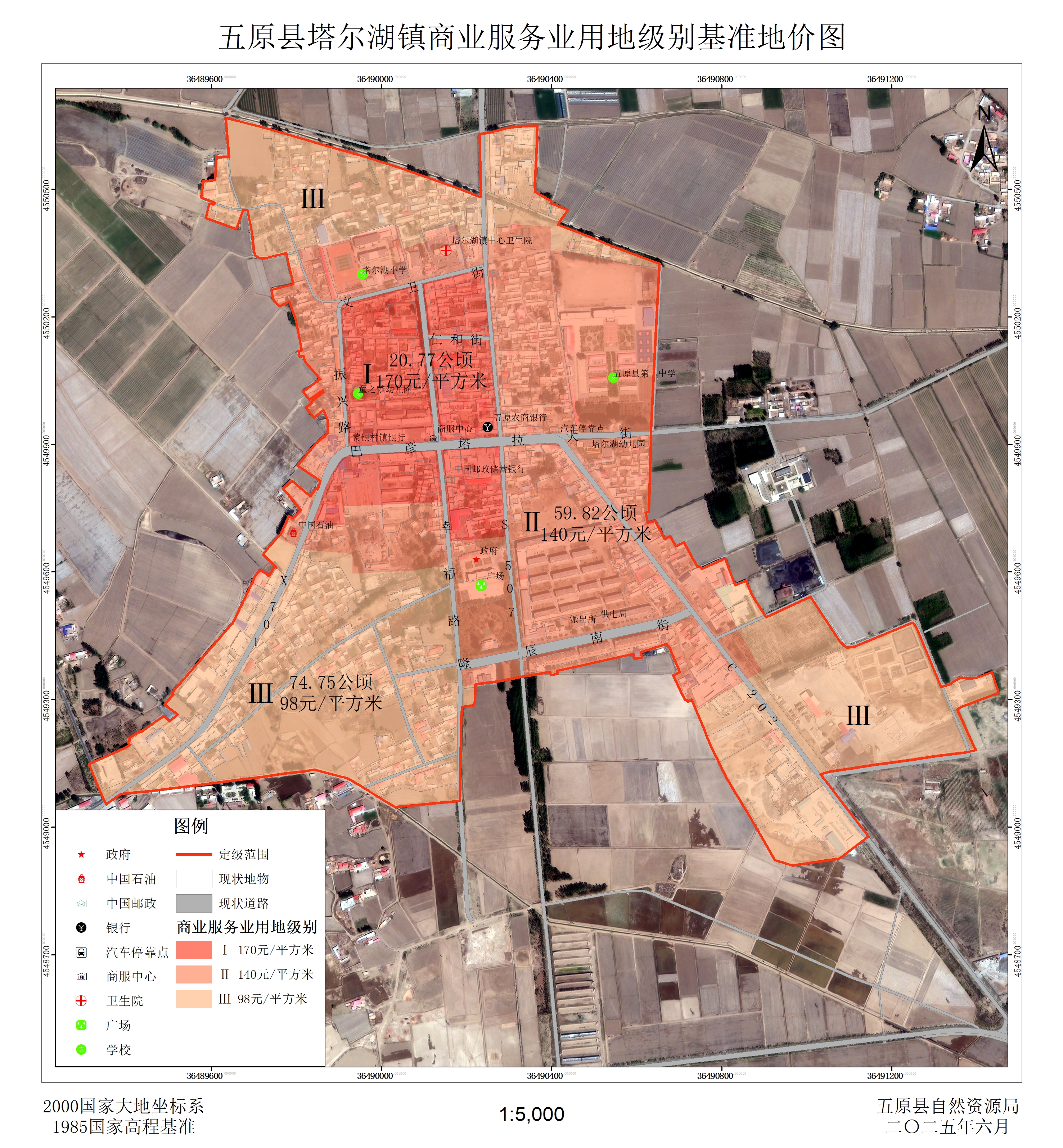Click the 中国石油 gas station legend icon

point(81,878)
